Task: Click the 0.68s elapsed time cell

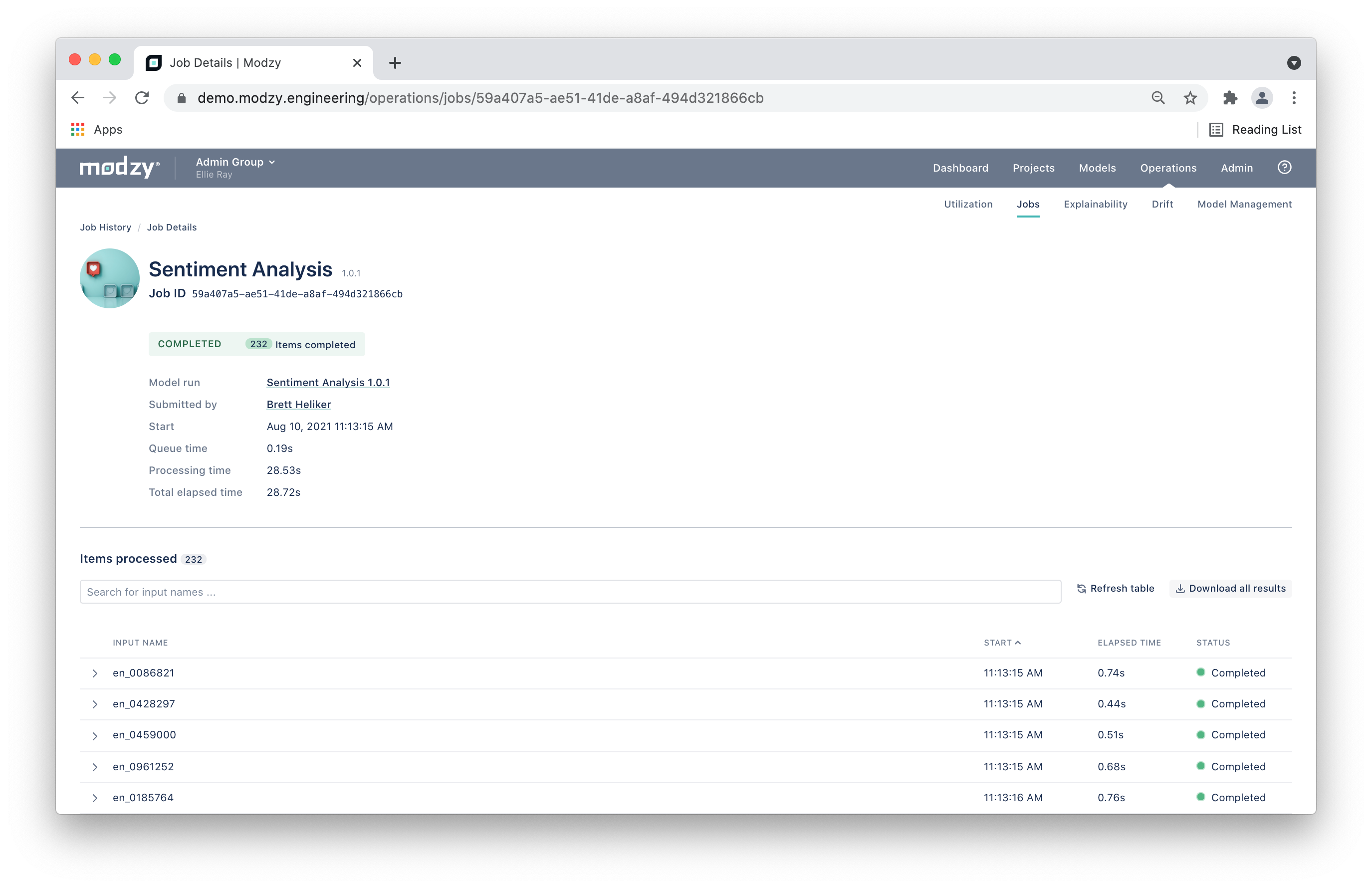Action: [x=1111, y=767]
